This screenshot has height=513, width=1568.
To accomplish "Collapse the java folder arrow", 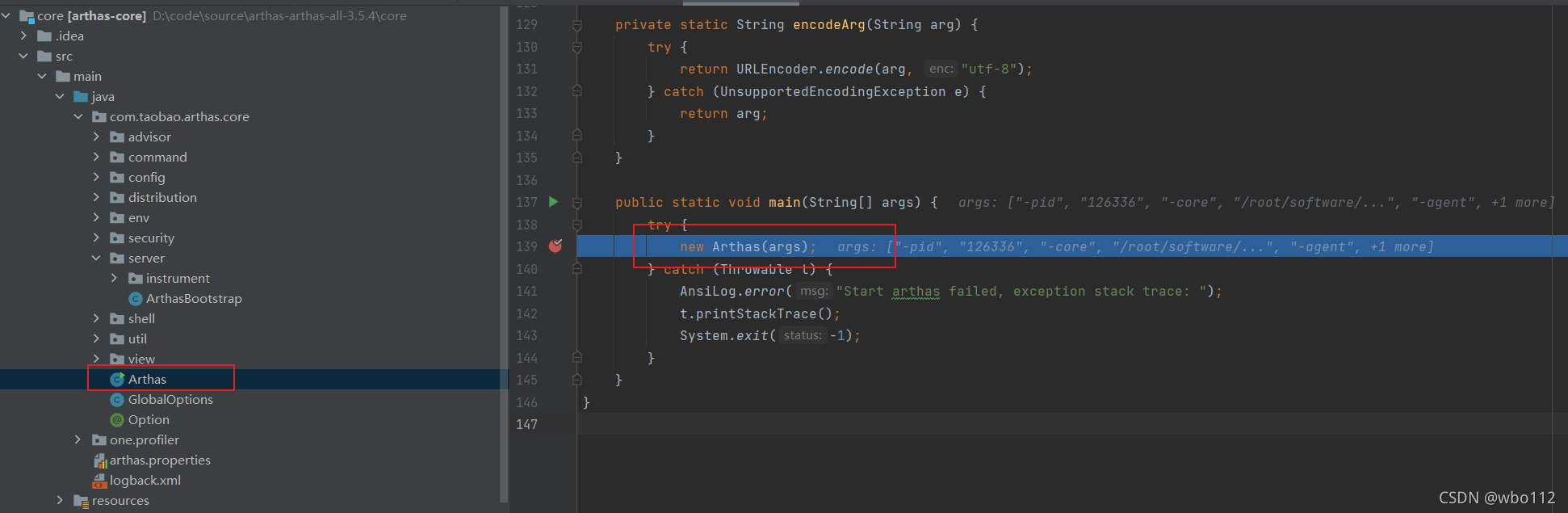I will coord(60,96).
